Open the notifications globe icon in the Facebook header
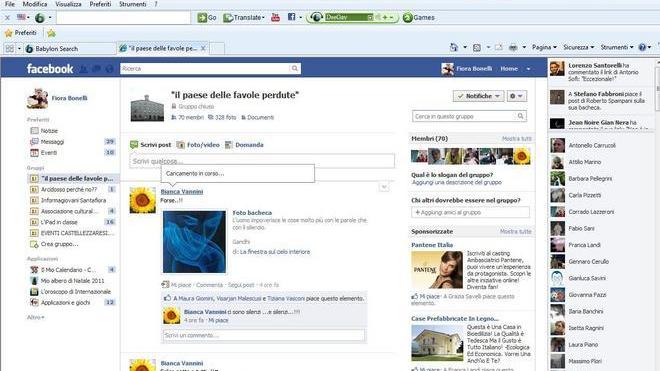The width and height of the screenshot is (660, 371). [x=109, y=69]
